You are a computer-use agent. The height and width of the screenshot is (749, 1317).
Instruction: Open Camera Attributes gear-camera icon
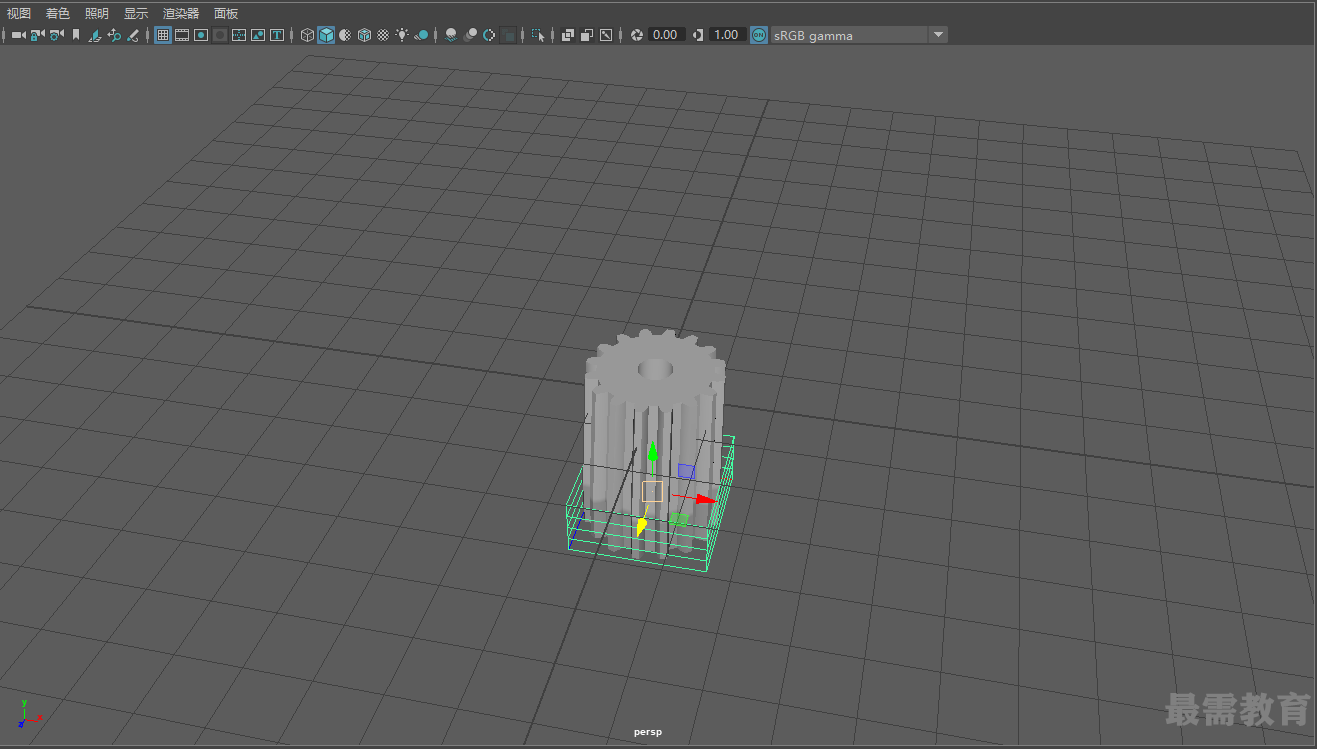[x=56, y=35]
